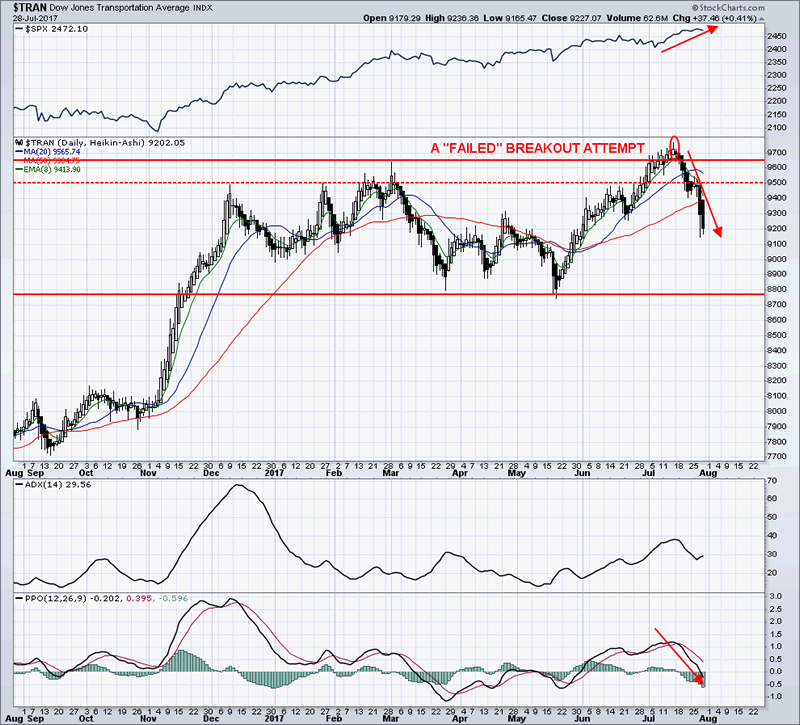The height and width of the screenshot is (725, 800).
Task: Open the StockCharts.com credit at top right
Action: (x=728, y=7)
